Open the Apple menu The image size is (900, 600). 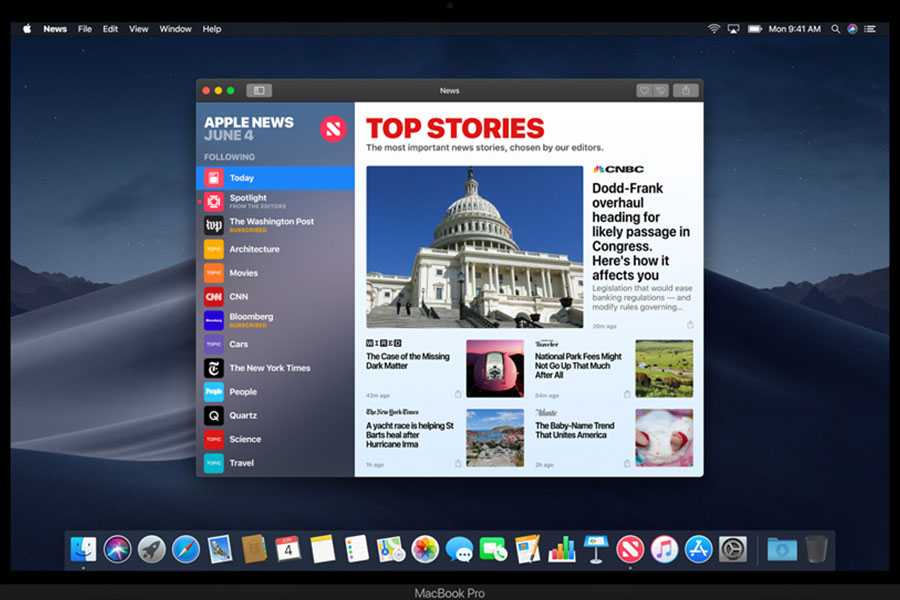tap(27, 29)
